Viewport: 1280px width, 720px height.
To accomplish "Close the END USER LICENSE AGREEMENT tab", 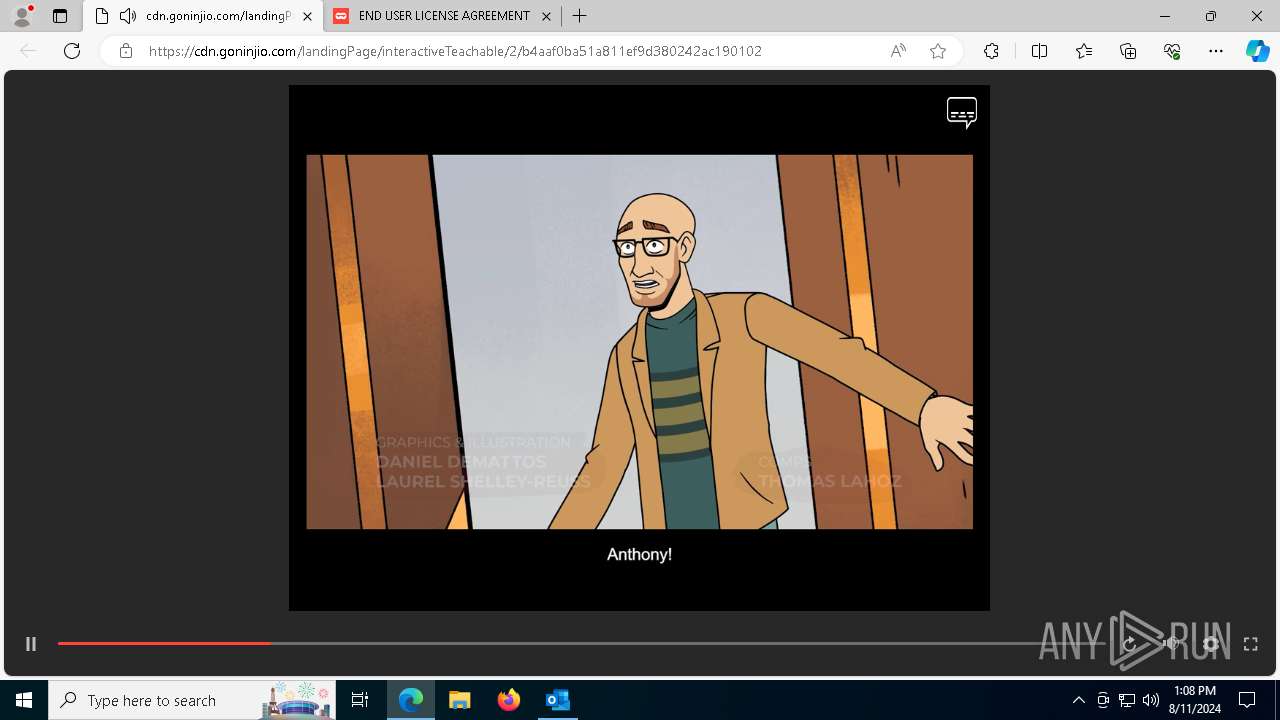I will point(546,16).
